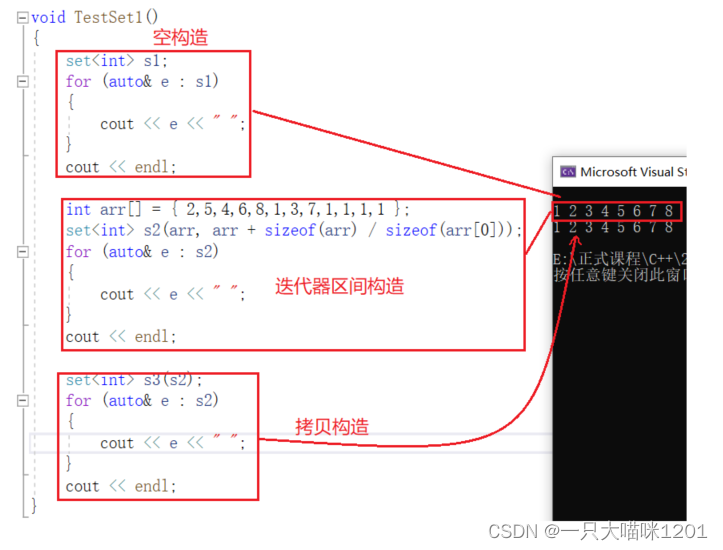Click the CSDN watermark author name
The height and width of the screenshot is (550, 723).
click(x=625, y=532)
